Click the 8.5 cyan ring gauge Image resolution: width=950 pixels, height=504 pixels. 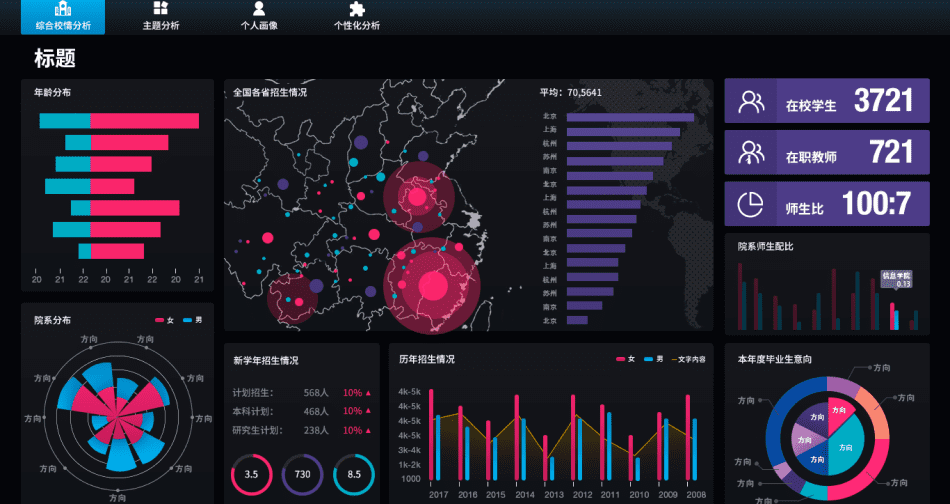point(354,474)
